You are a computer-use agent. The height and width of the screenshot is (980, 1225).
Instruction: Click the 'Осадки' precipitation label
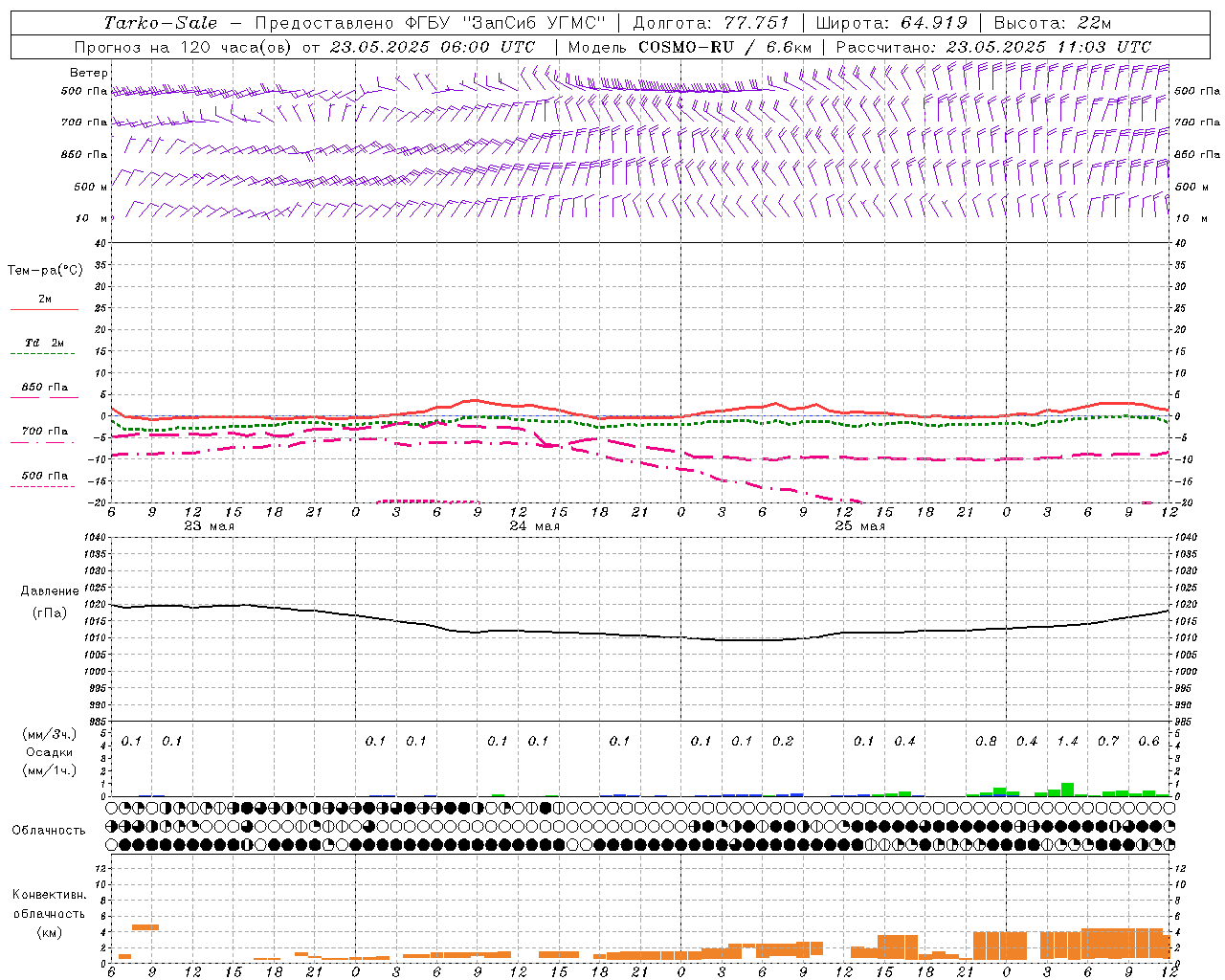[50, 752]
